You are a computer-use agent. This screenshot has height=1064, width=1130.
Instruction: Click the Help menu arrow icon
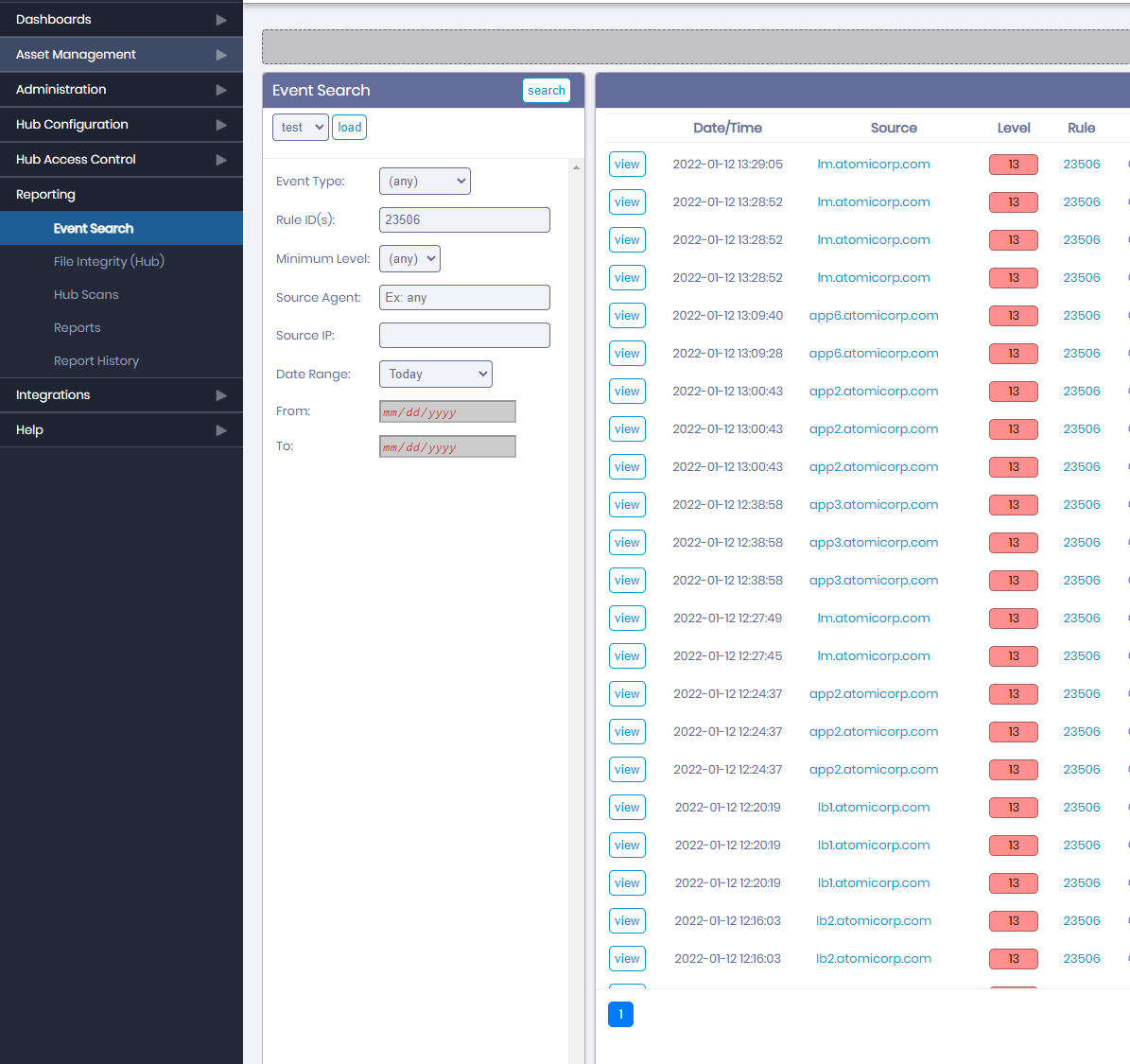coord(221,429)
